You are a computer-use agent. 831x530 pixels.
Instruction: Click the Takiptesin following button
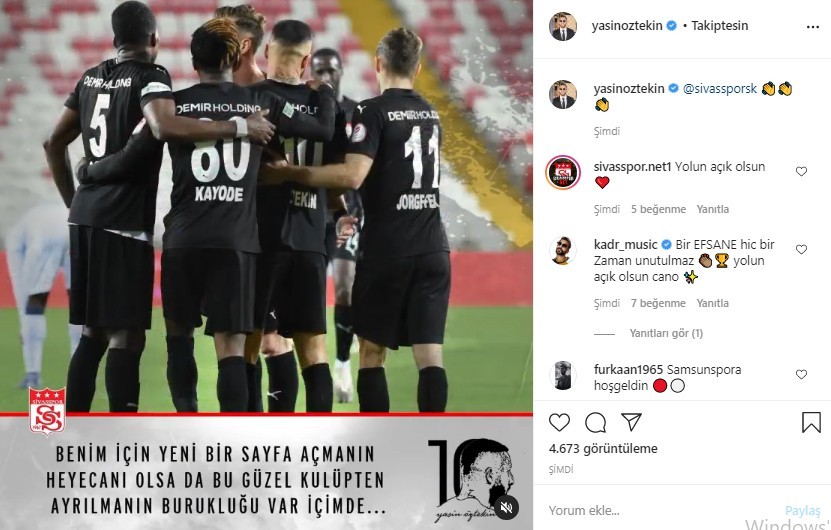(x=719, y=25)
